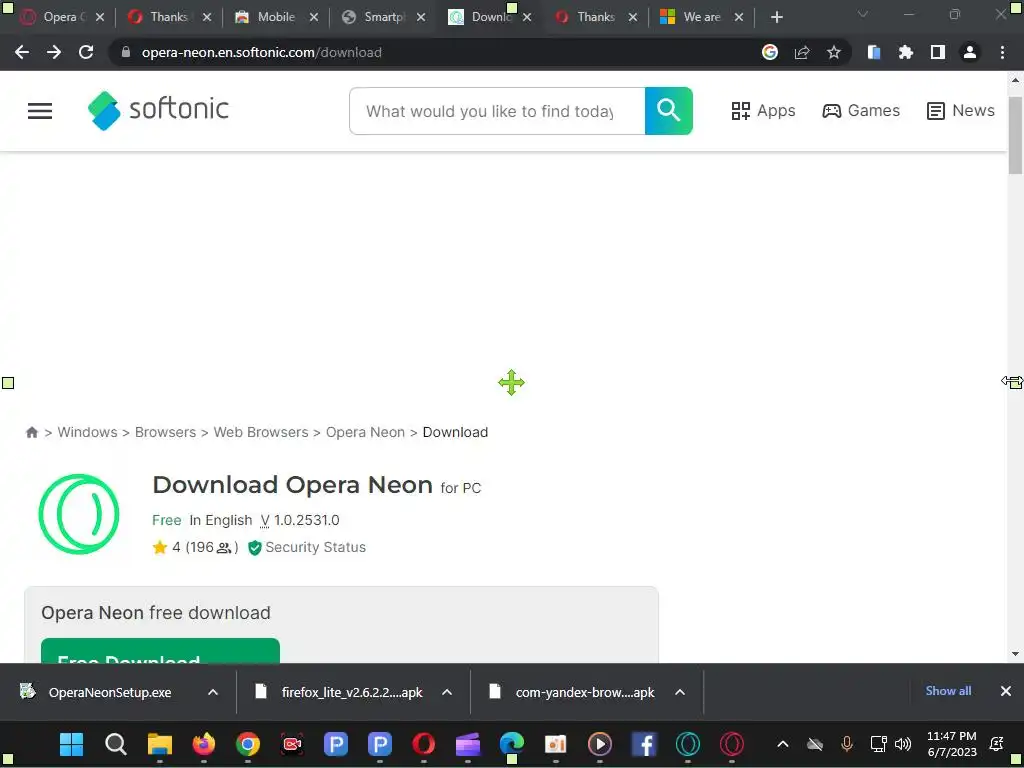Open the taskbar clock and date

(x=952, y=744)
